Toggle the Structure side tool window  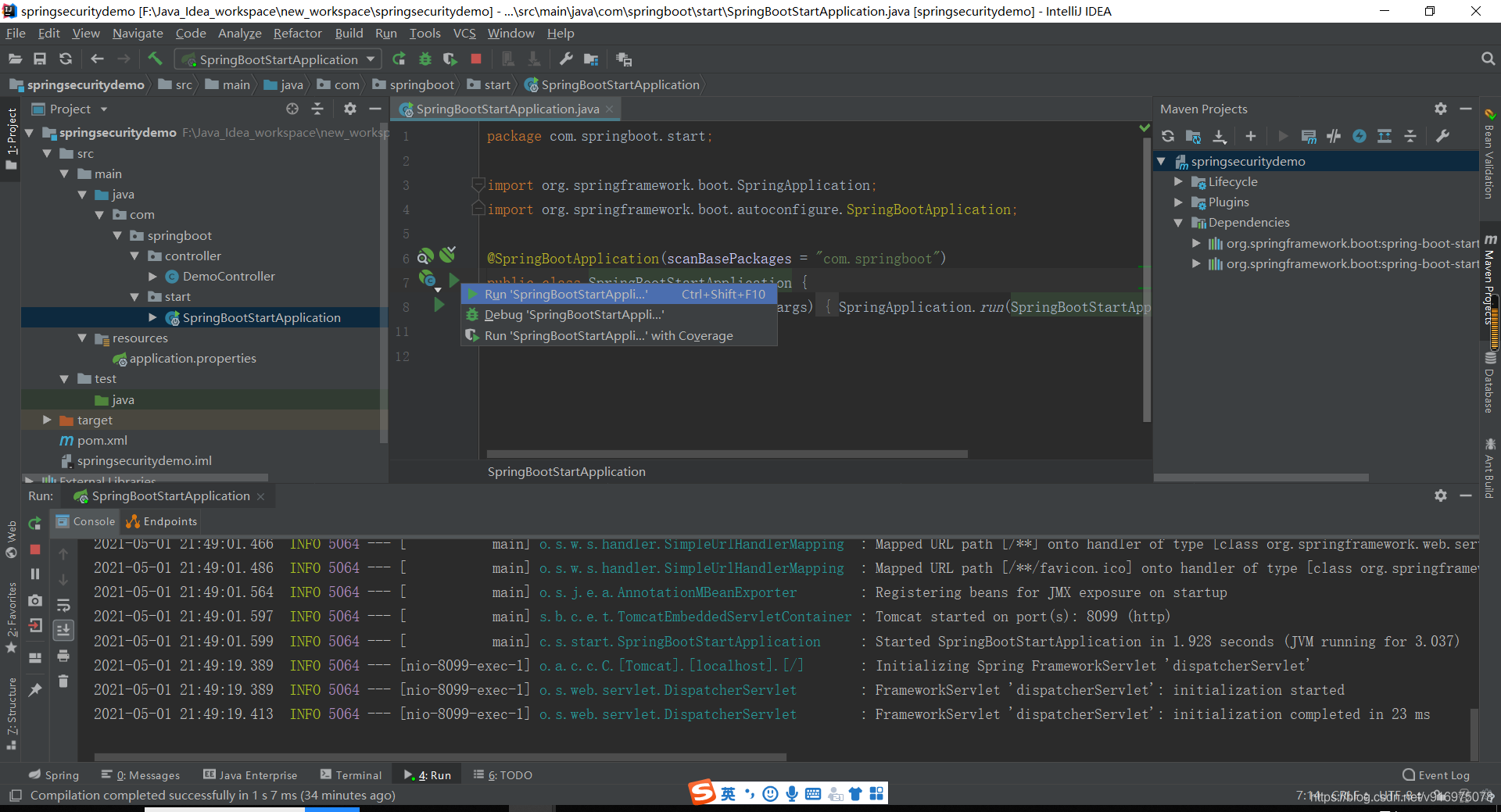pyautogui.click(x=11, y=714)
